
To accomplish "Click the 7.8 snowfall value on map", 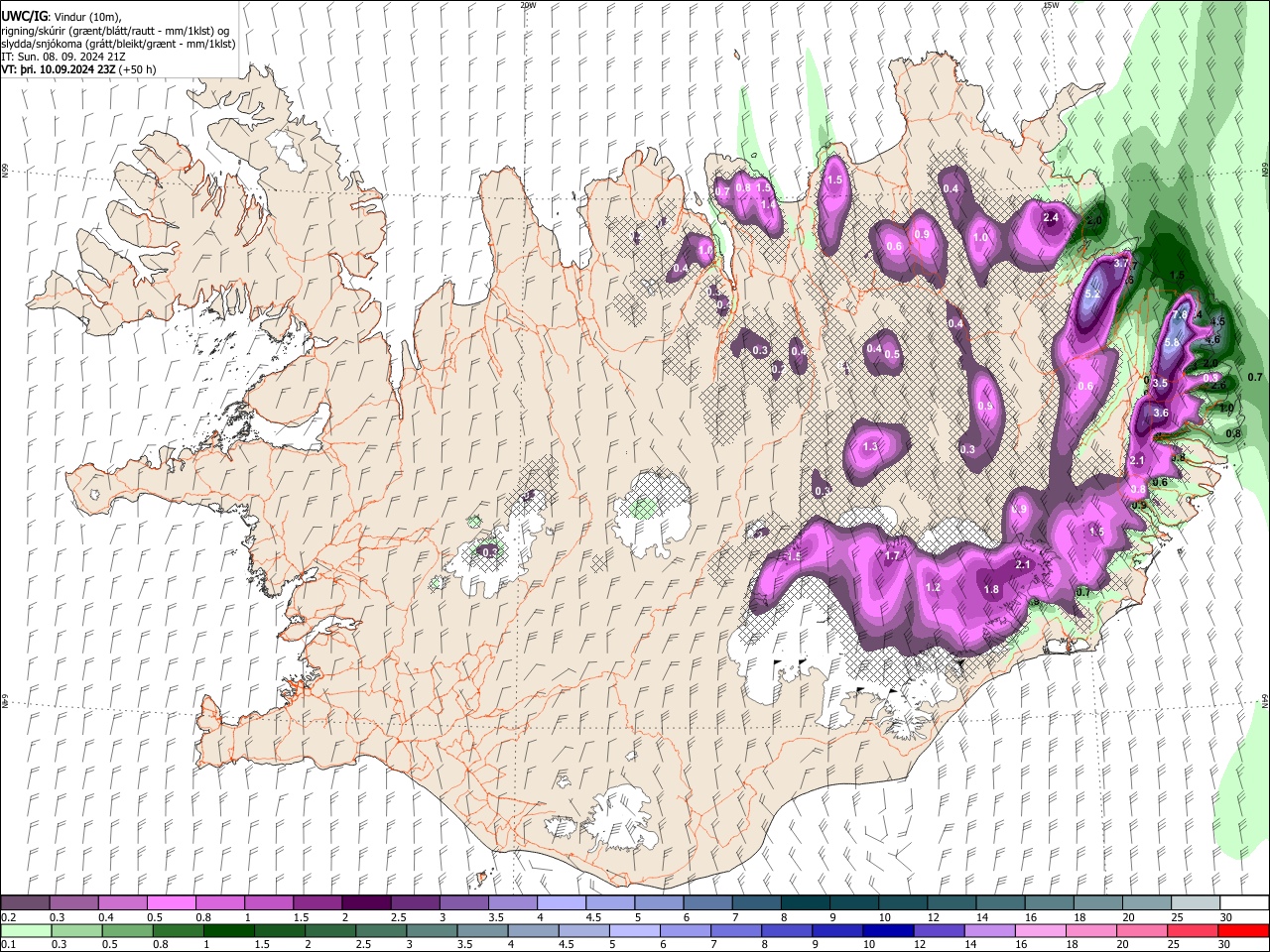I will tap(1180, 315).
